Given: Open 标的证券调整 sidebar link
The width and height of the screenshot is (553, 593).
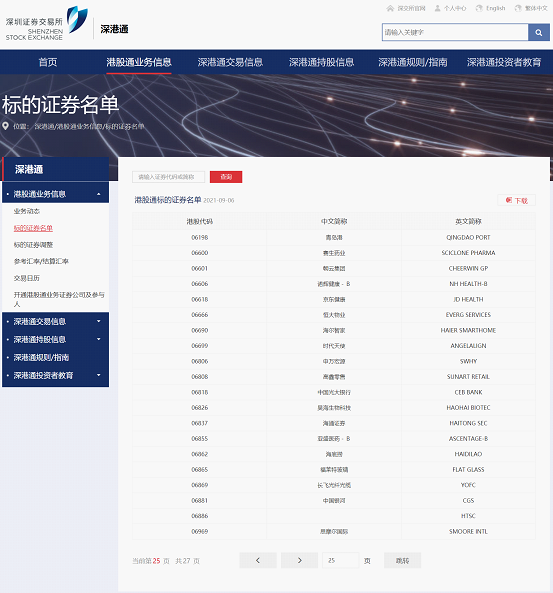Looking at the screenshot, I should 33,245.
